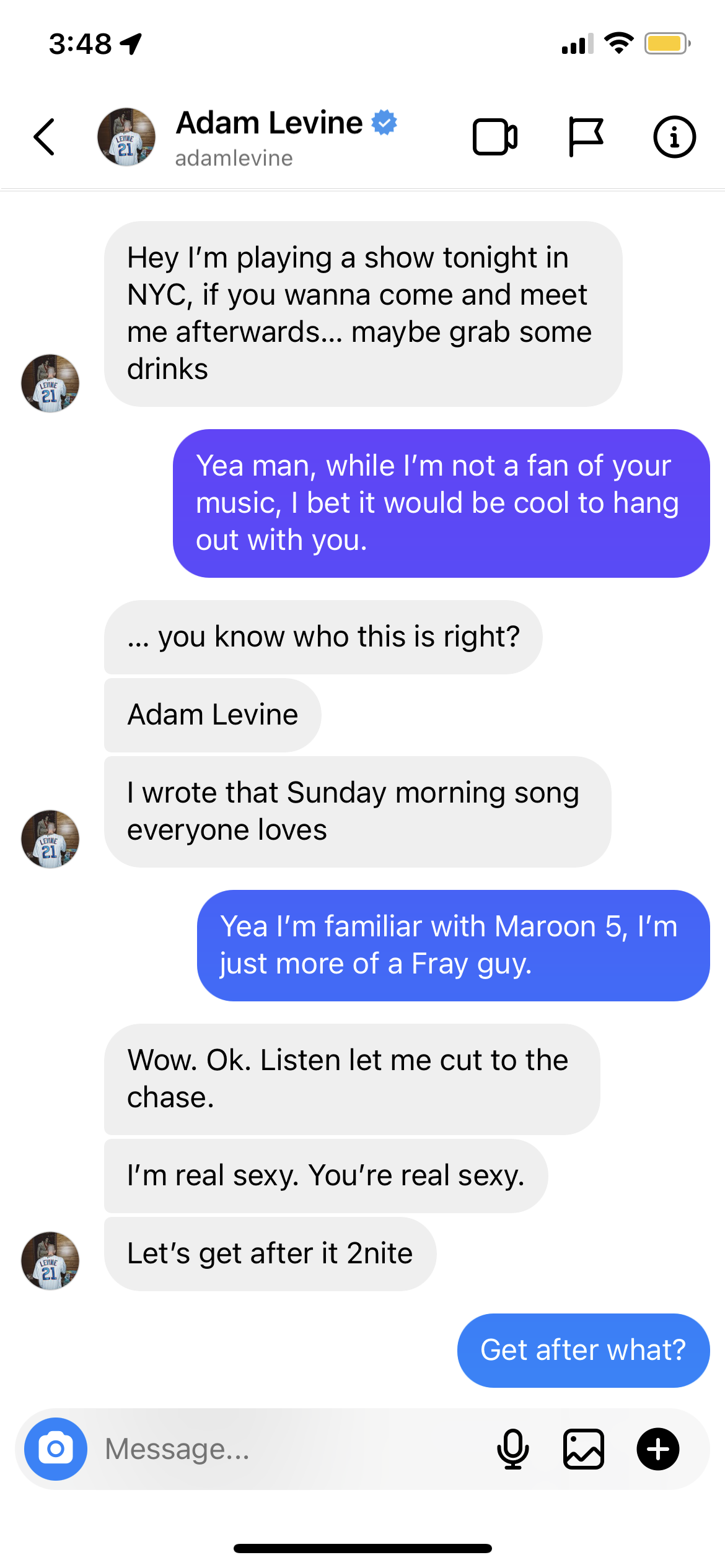The image size is (725, 1568).
Task: Tap the avatar beside "Sunday morning song" message
Action: click(50, 839)
